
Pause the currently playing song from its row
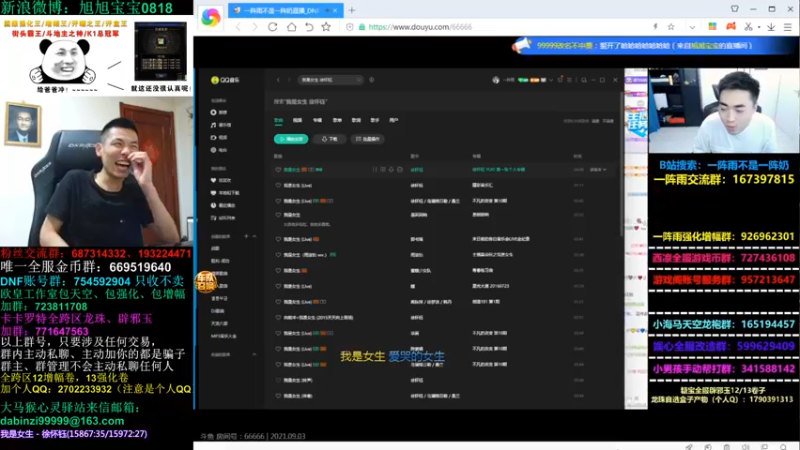pyautogui.click(x=375, y=169)
